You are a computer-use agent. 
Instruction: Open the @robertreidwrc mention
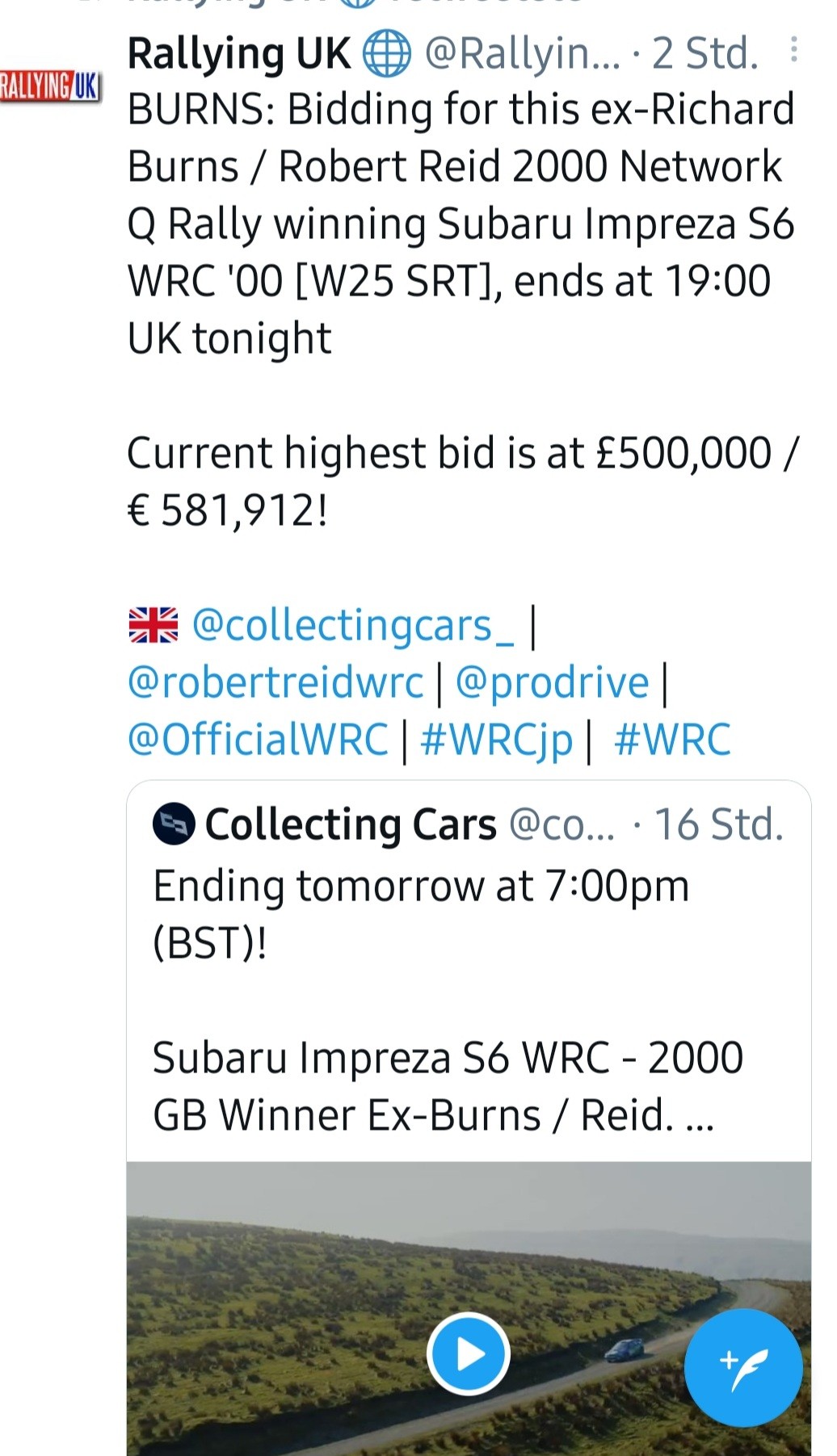click(275, 682)
